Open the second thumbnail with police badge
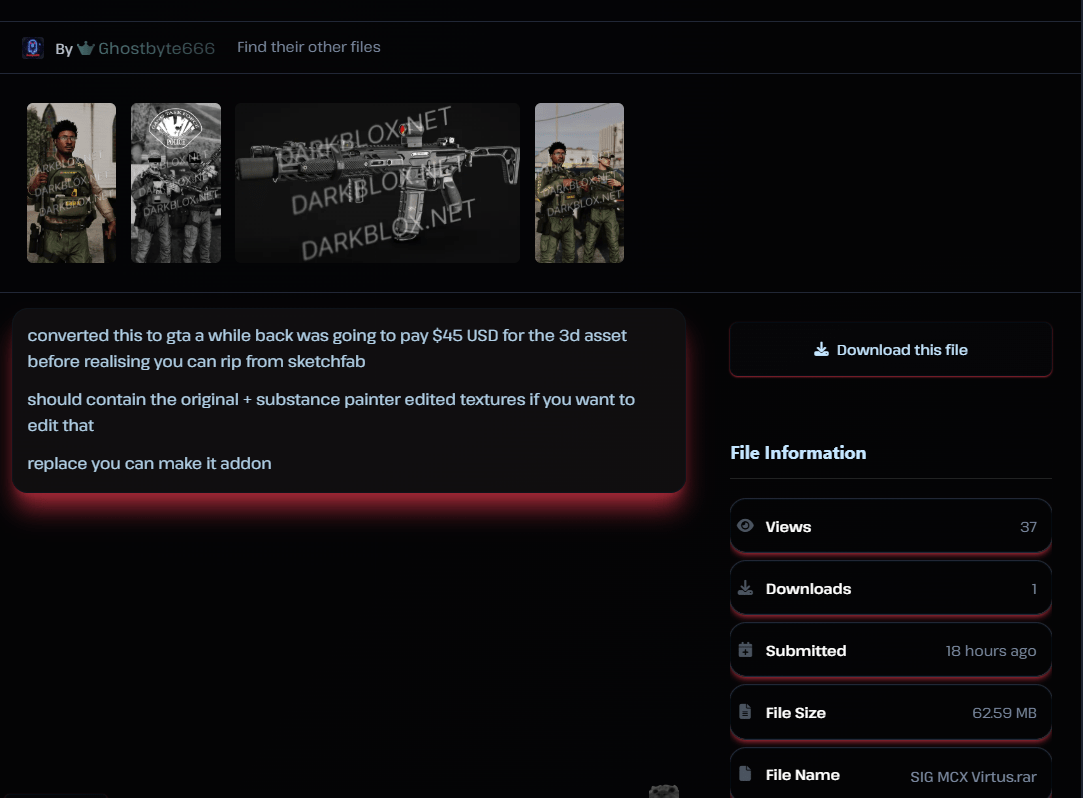The image size is (1083, 798). click(x=176, y=183)
